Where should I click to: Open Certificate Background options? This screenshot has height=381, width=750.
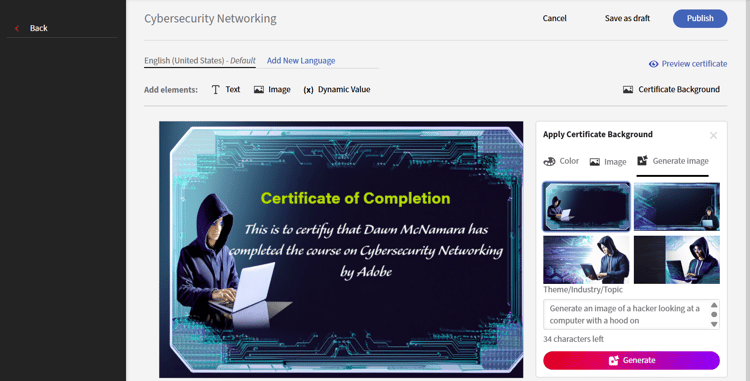pyautogui.click(x=679, y=89)
